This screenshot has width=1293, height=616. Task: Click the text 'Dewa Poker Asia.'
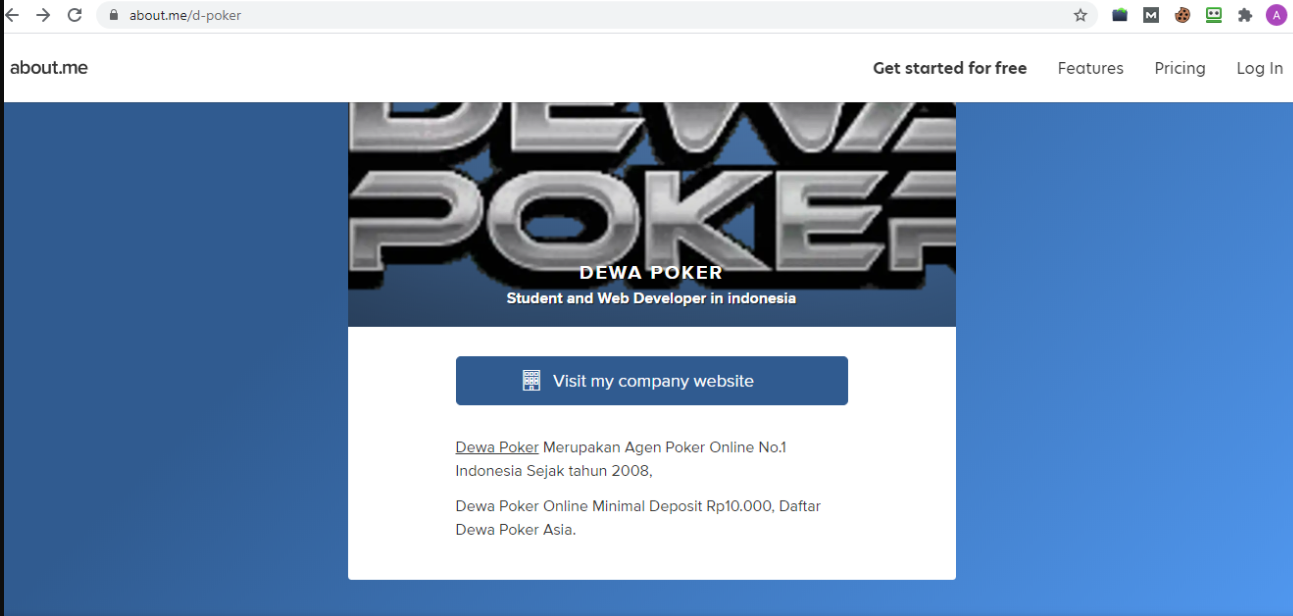pyautogui.click(x=516, y=530)
